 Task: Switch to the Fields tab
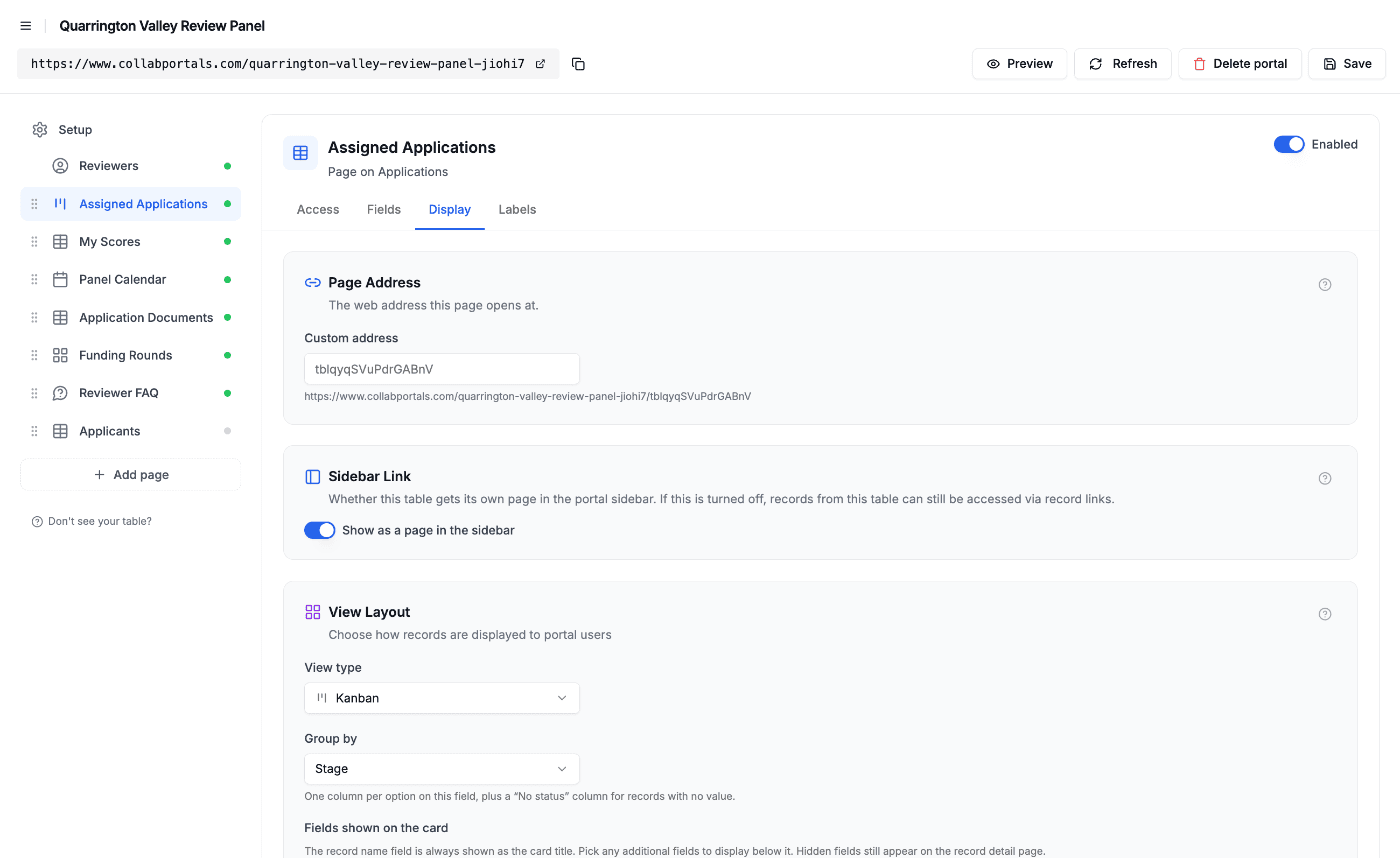[x=384, y=210]
